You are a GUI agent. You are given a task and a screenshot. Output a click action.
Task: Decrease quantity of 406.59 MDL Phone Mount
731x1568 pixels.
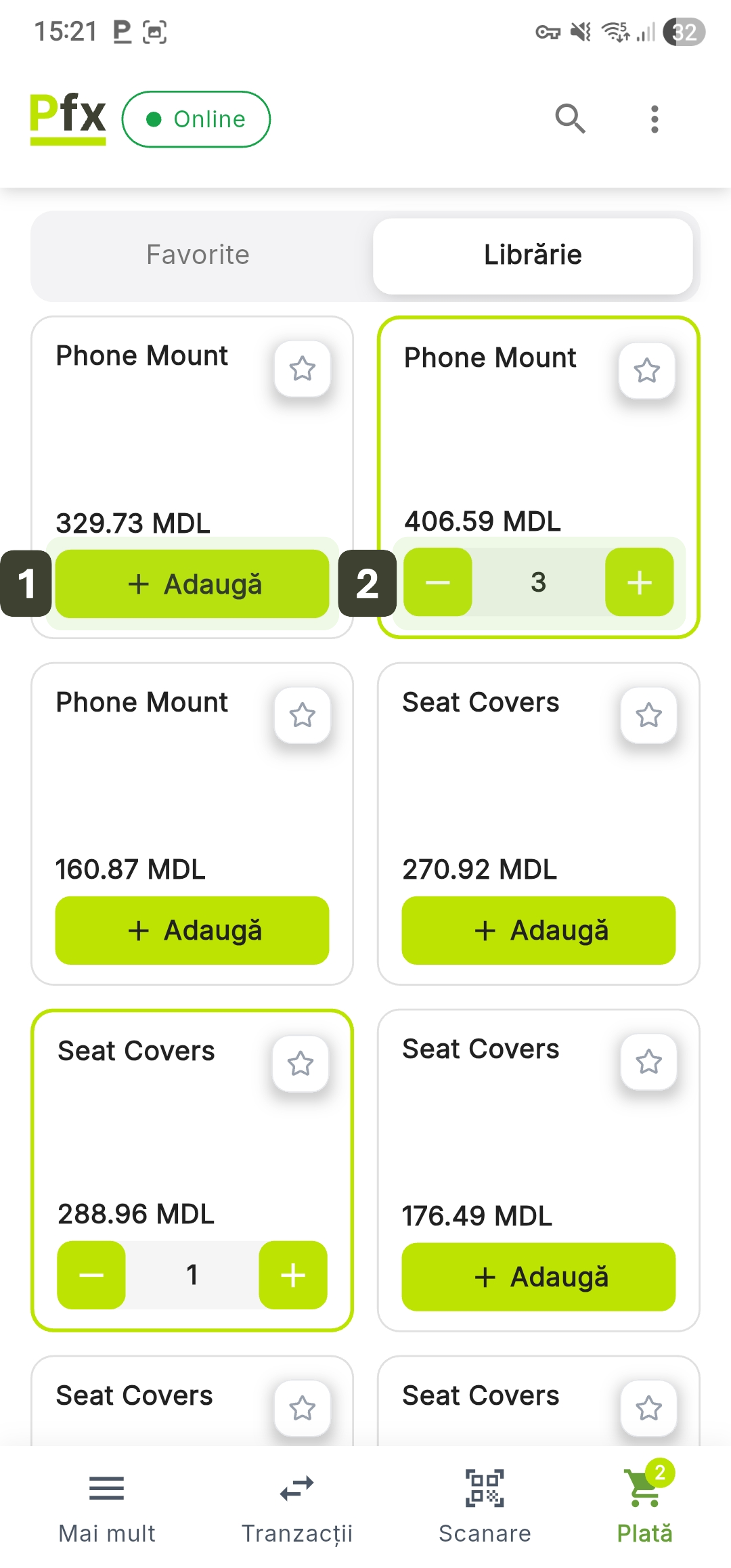(438, 582)
